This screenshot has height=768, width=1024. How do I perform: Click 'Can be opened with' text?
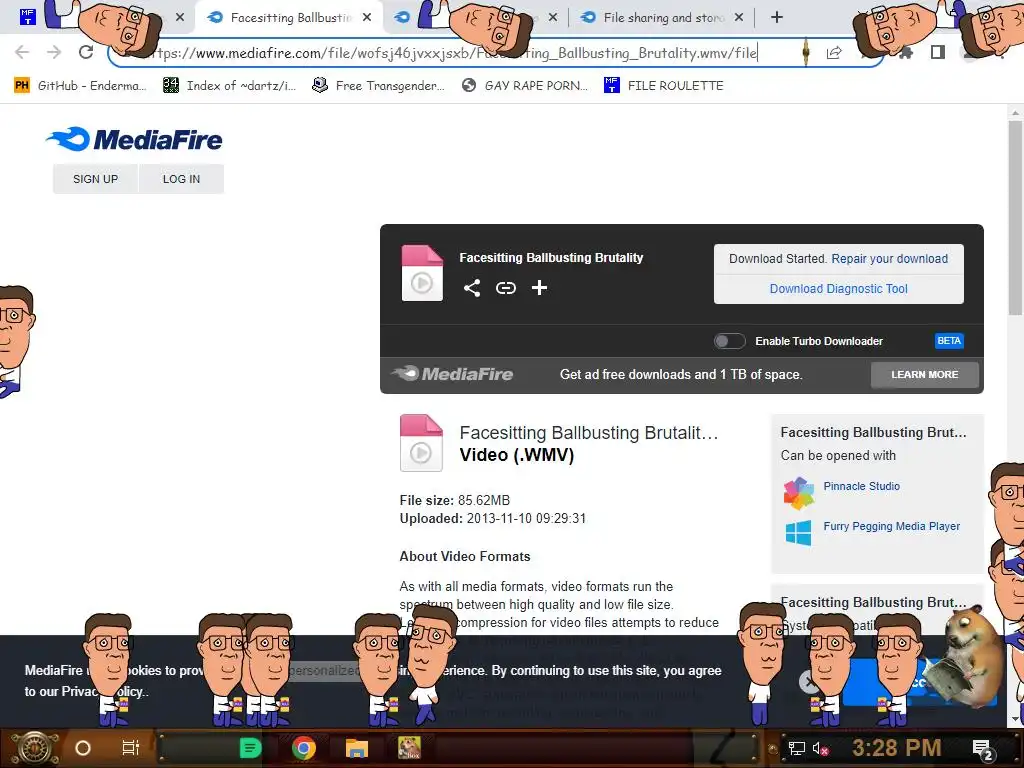[x=838, y=456]
